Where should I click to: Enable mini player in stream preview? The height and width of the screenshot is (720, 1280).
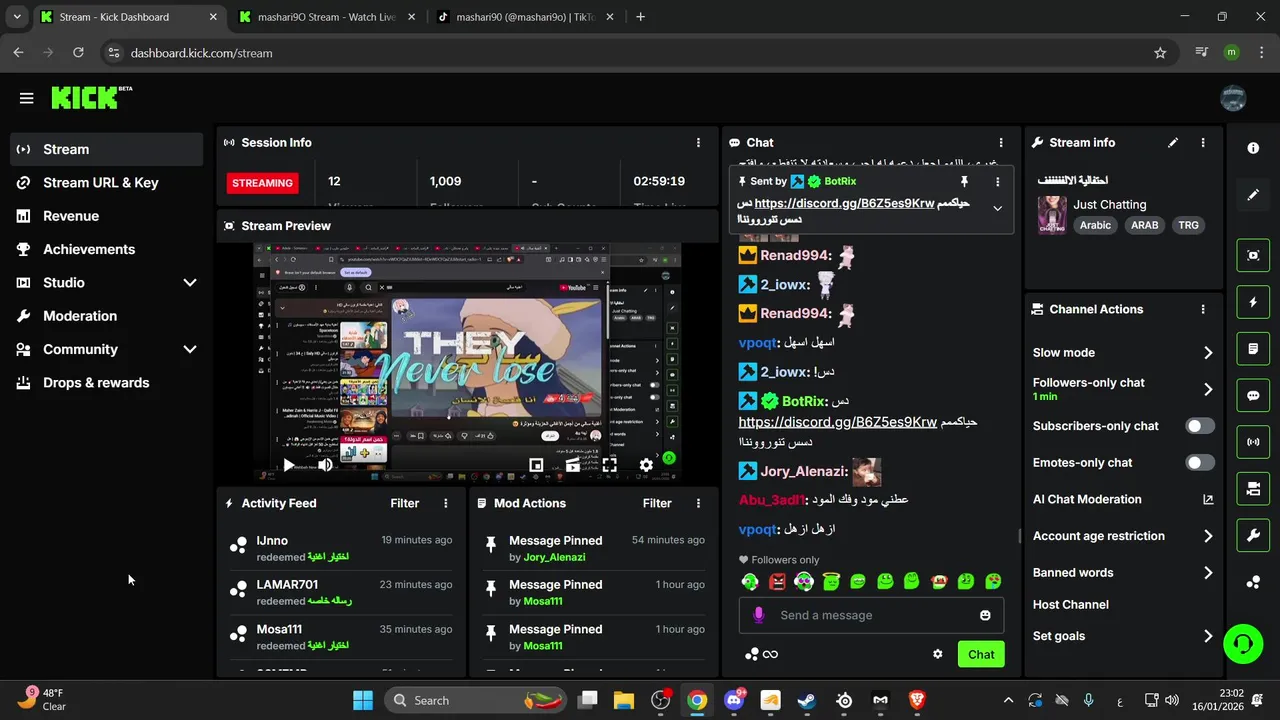[x=536, y=465]
